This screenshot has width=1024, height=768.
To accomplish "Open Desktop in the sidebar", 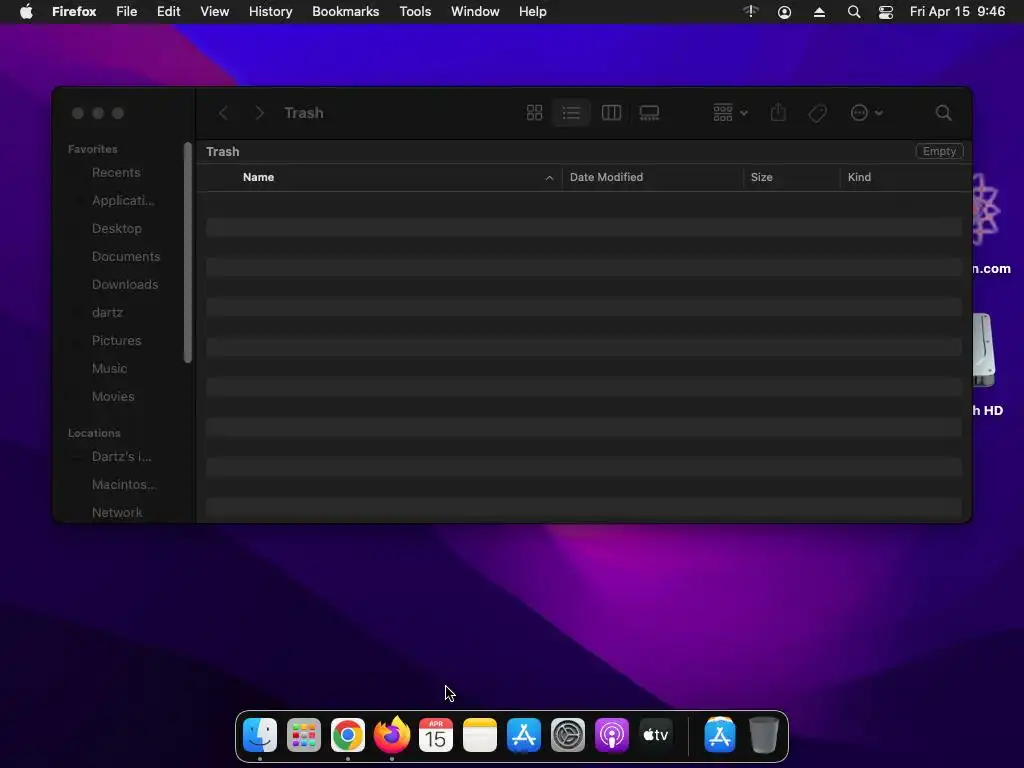I will (x=116, y=229).
